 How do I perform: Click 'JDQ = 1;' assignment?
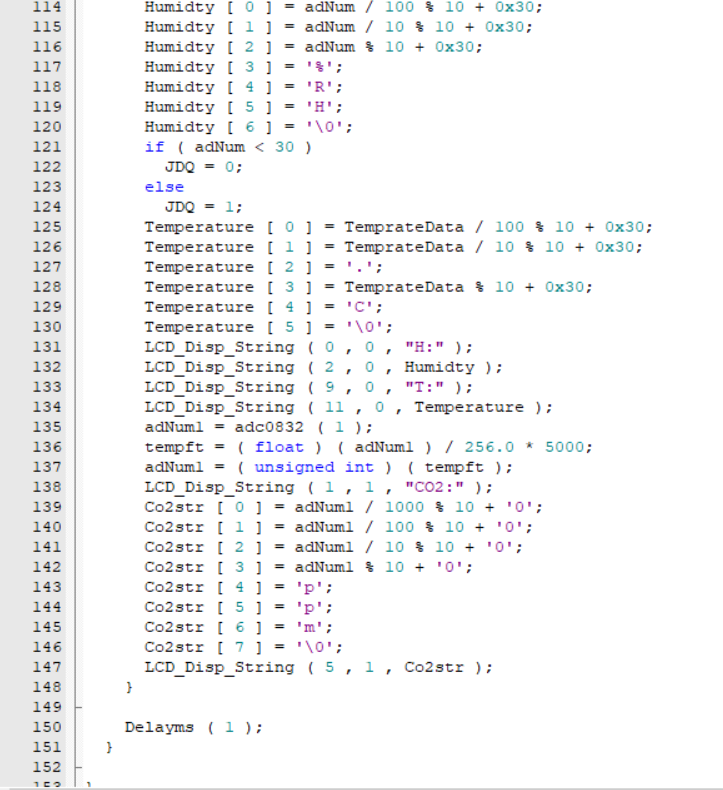tap(204, 207)
